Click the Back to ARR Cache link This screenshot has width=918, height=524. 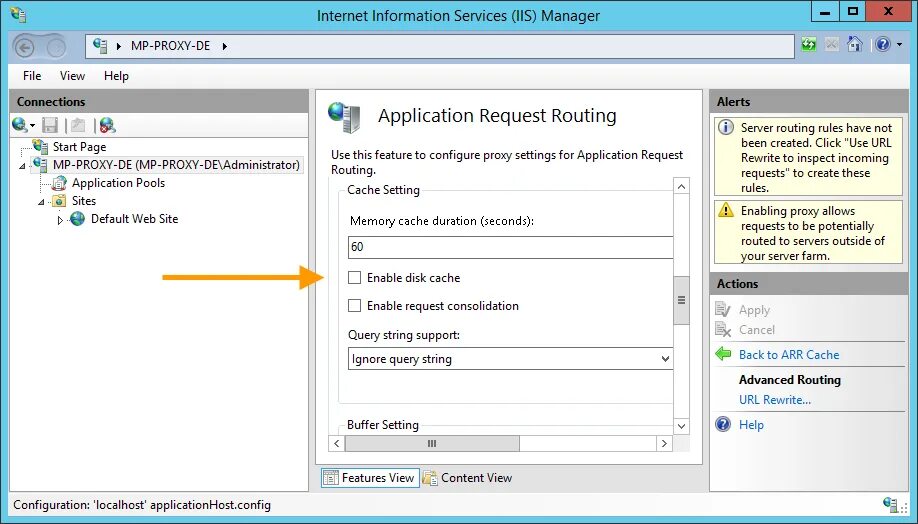tap(788, 354)
